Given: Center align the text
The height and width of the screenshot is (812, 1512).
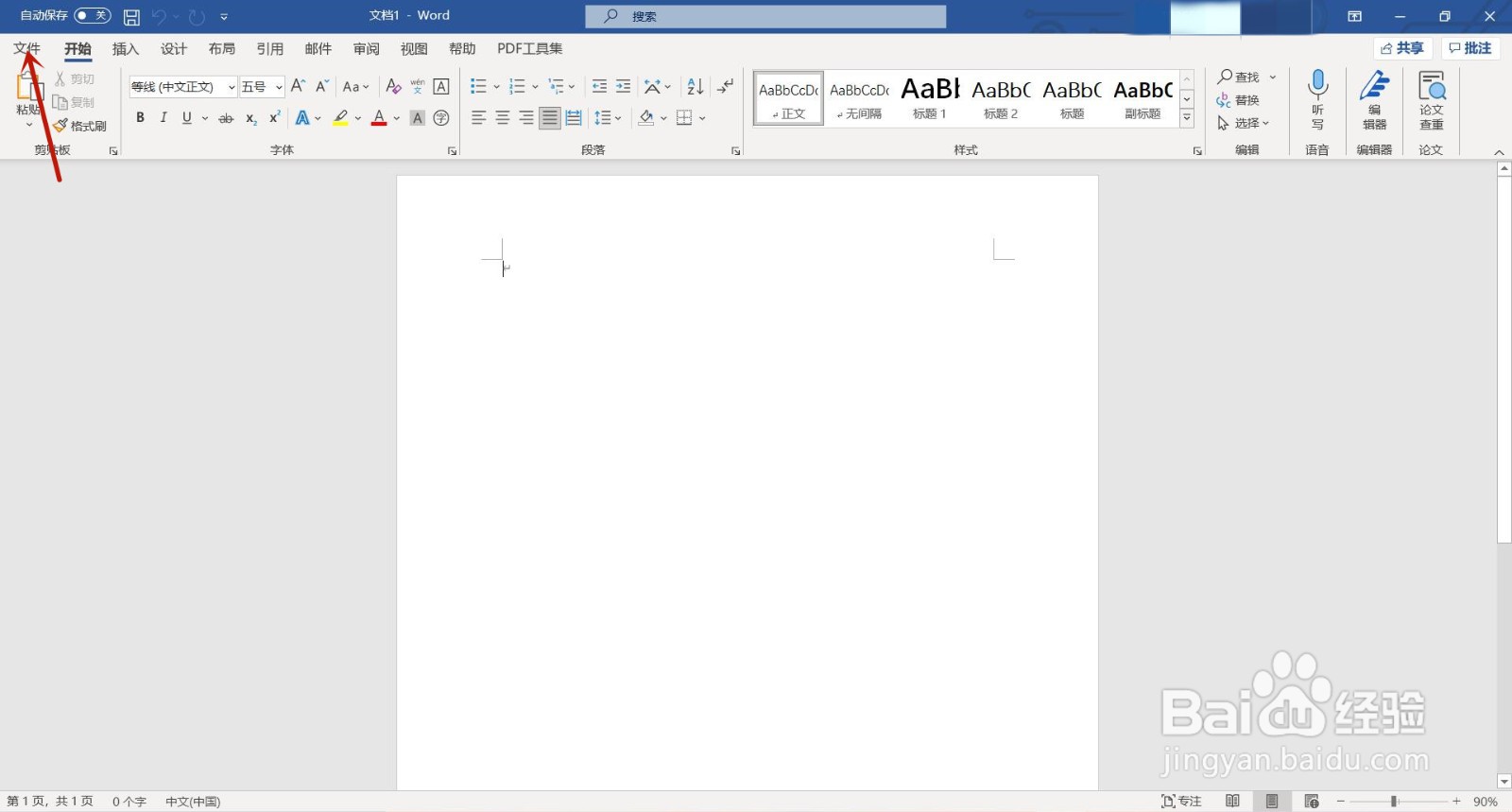Looking at the screenshot, I should (503, 118).
